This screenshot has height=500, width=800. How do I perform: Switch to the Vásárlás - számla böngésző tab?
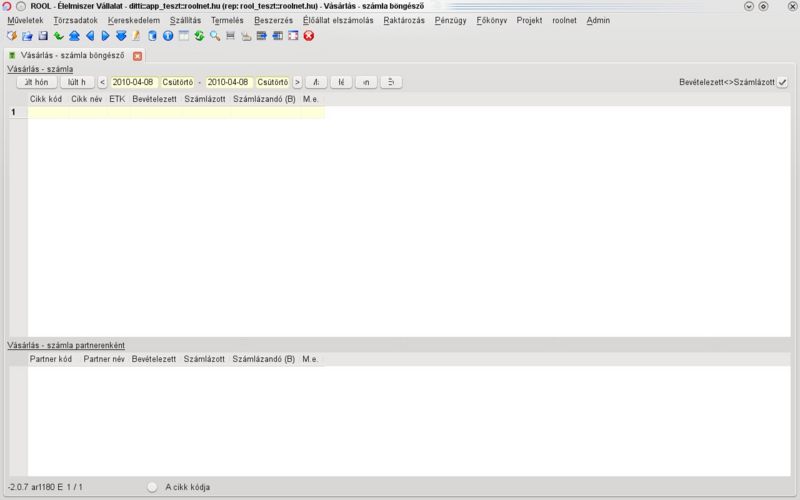tap(72, 55)
